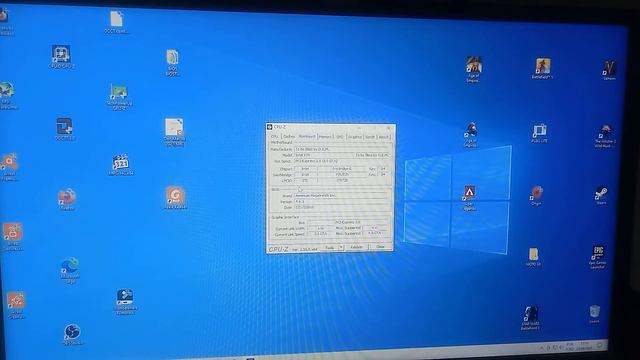Open the Bench tab in CPU-Z
Viewport: 640px width, 360px height.
coord(370,137)
